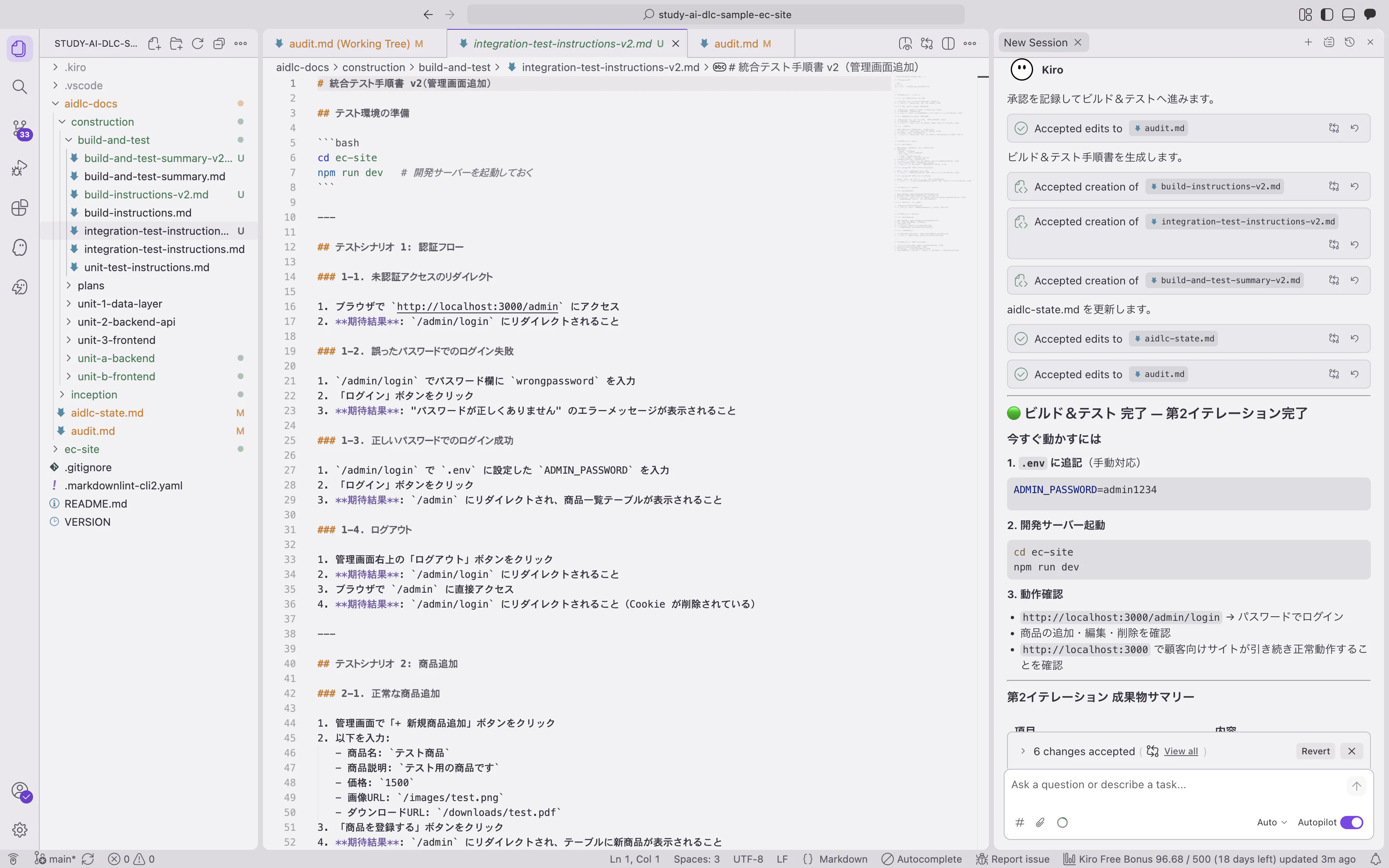Image resolution: width=1389 pixels, height=868 pixels.
Task: Collapse the aidlc-docs folder
Action: click(x=149, y=103)
